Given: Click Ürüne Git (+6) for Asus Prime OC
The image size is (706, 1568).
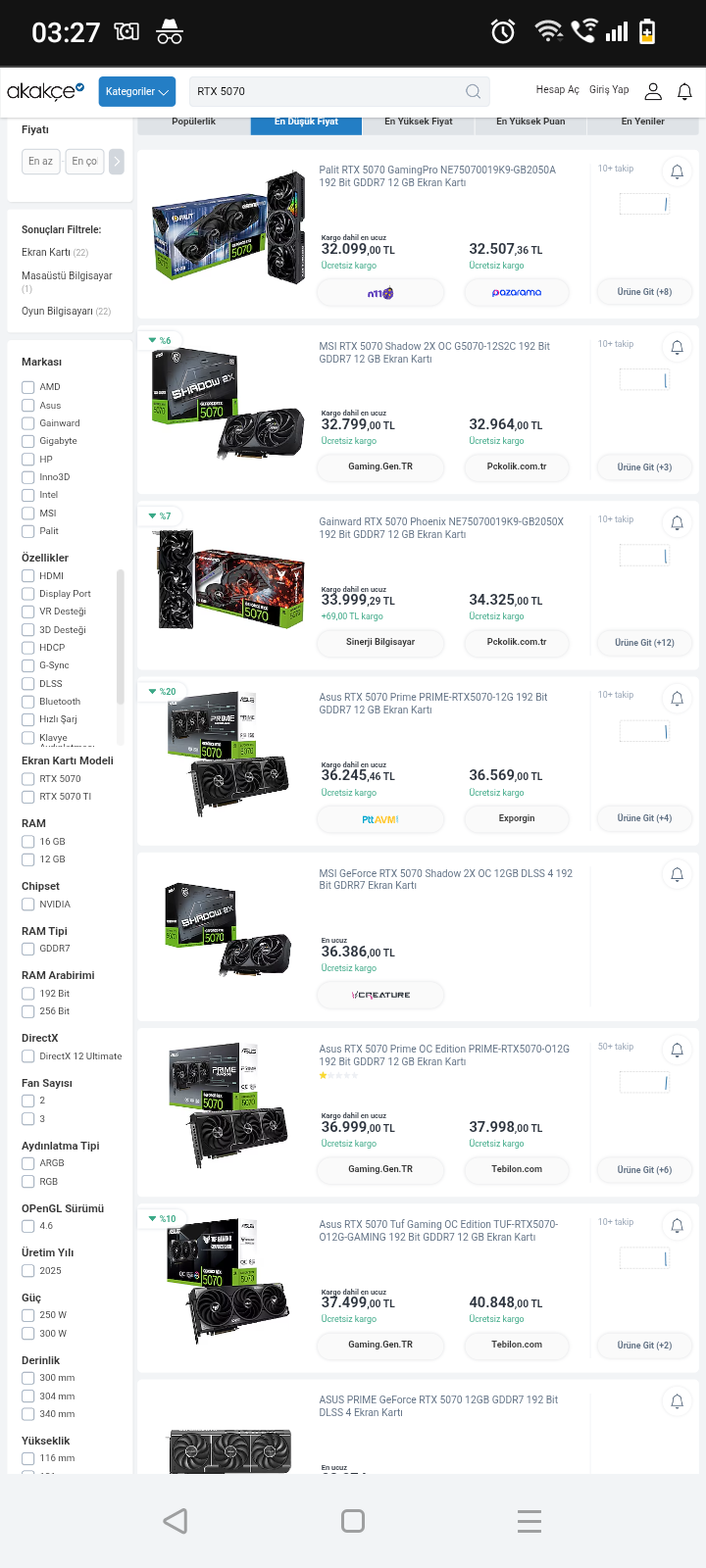Looking at the screenshot, I should [x=644, y=1169].
